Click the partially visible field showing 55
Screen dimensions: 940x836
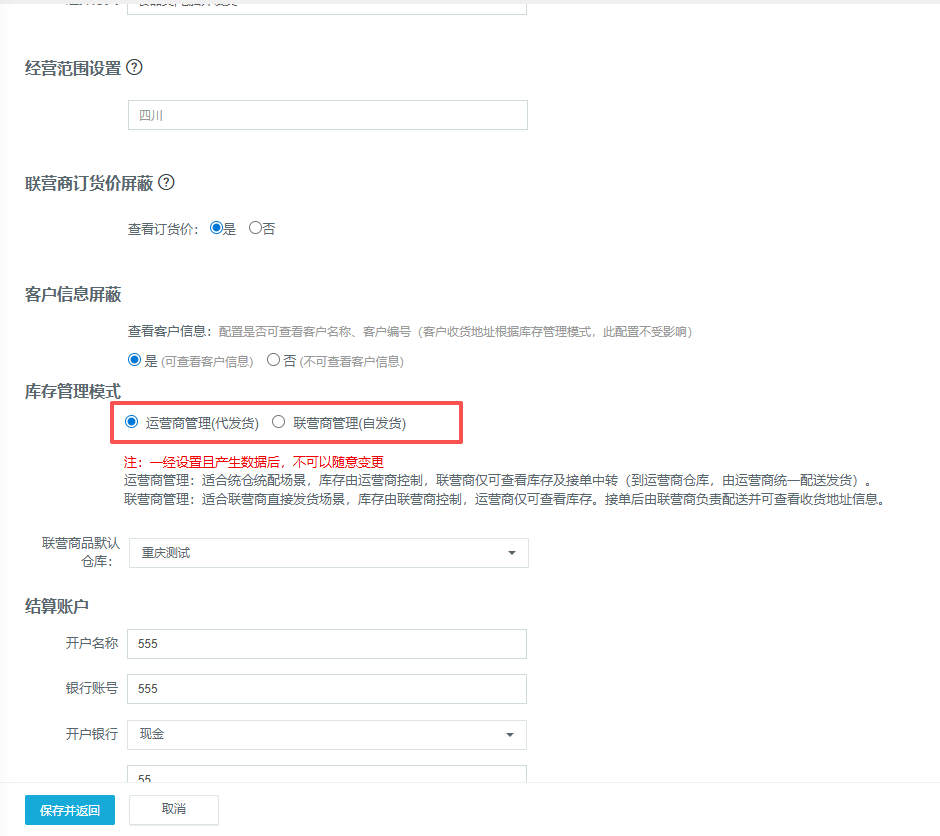pyautogui.click(x=327, y=774)
